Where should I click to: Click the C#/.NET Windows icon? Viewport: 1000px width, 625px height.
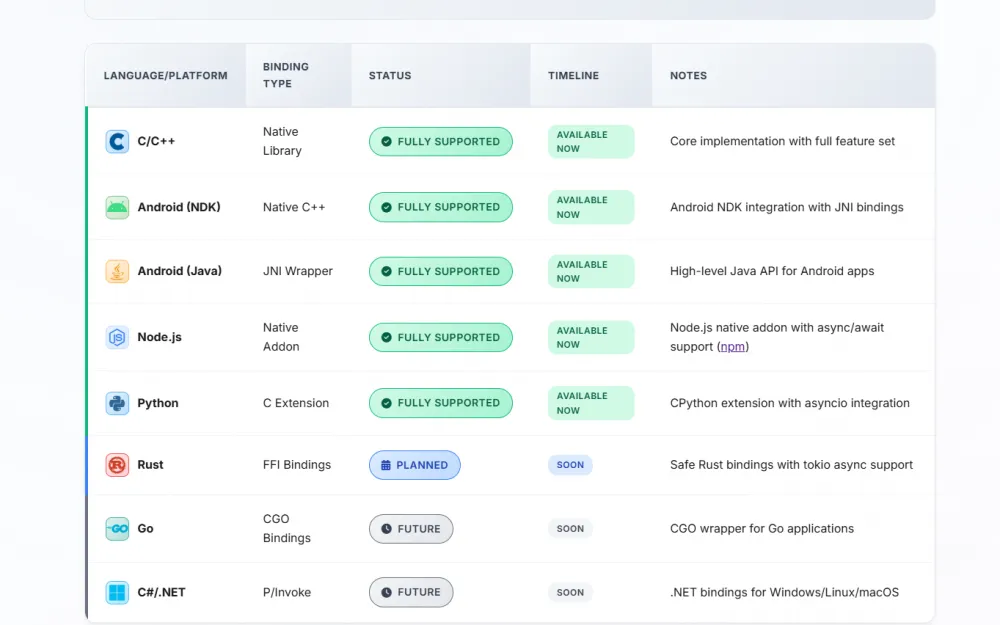(117, 592)
